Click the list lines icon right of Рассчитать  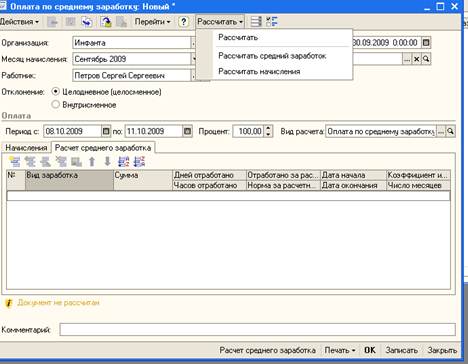click(x=256, y=22)
